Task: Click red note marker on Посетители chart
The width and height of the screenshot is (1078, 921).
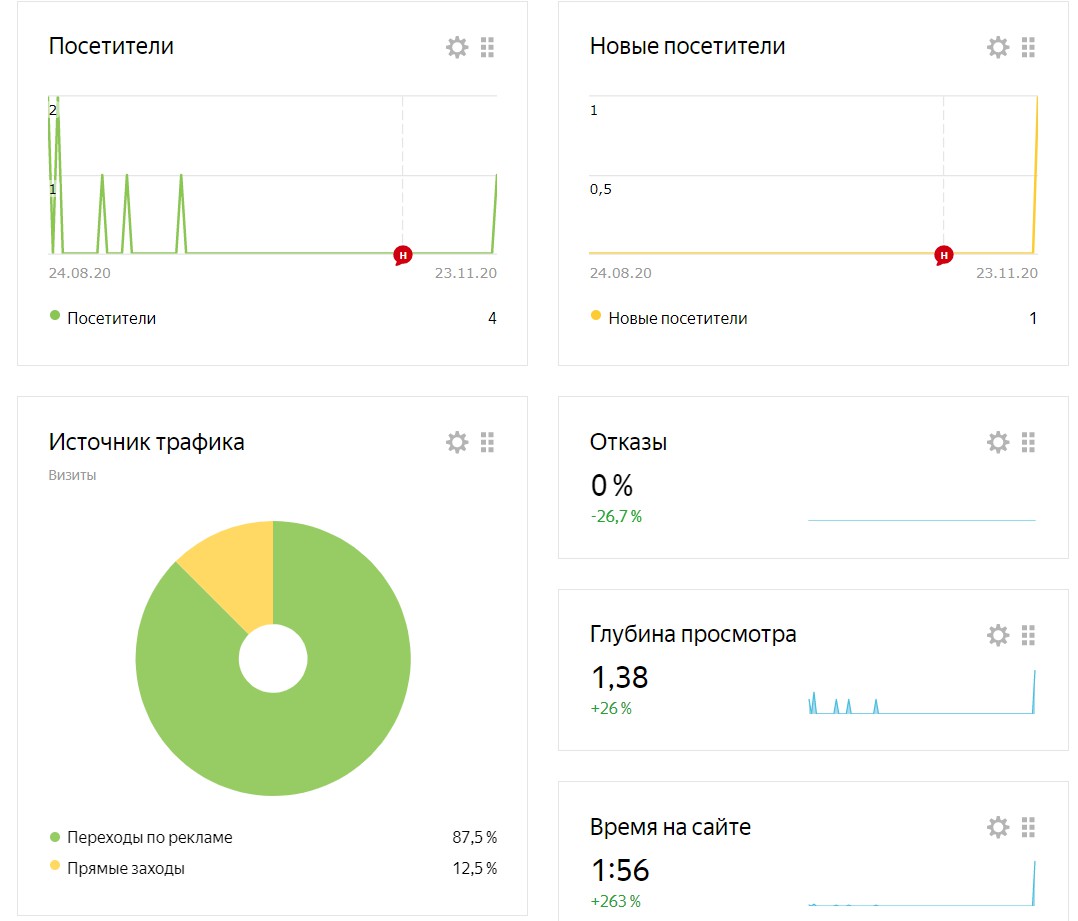Action: pyautogui.click(x=403, y=256)
